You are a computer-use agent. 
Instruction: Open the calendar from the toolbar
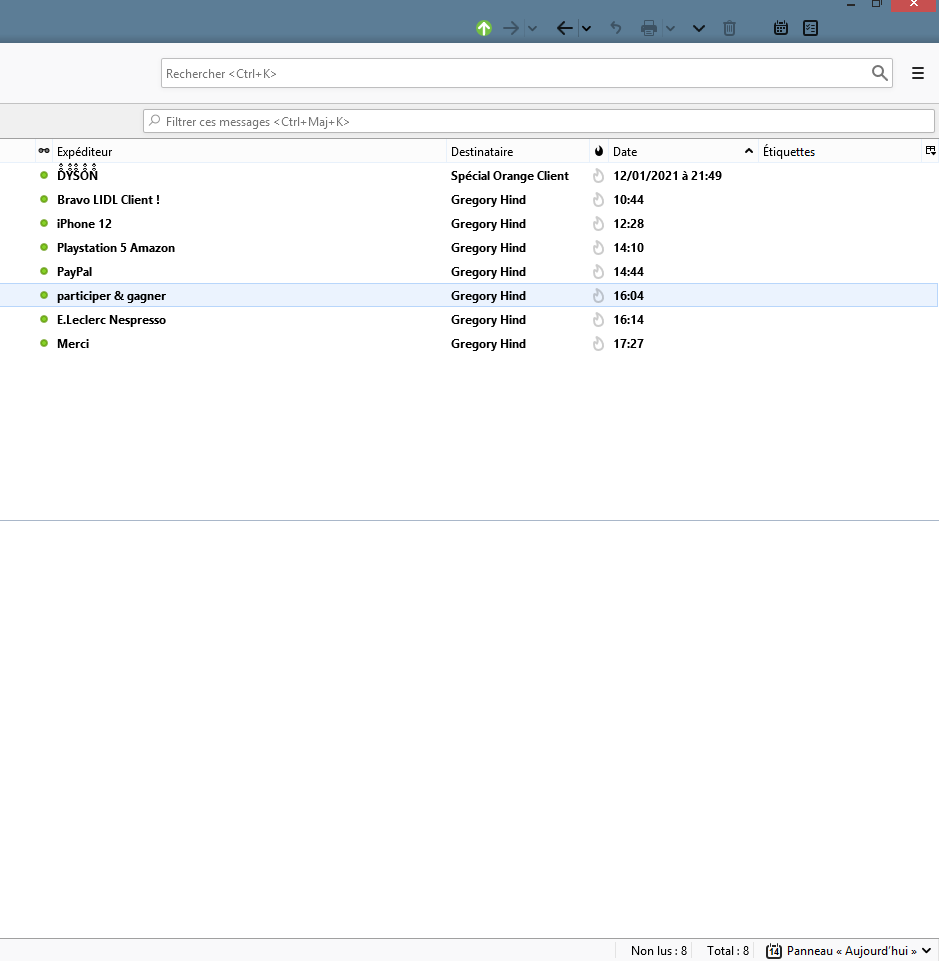[781, 28]
